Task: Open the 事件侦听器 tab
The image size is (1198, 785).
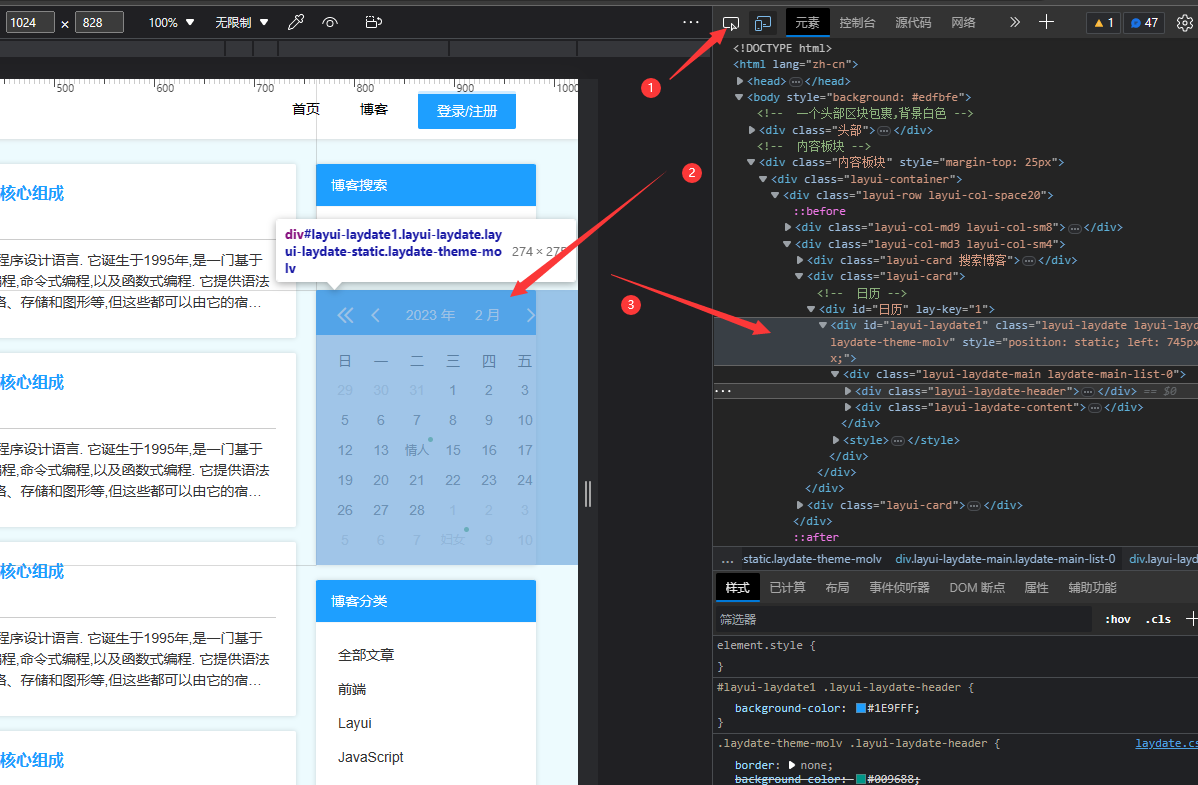Action: point(899,588)
